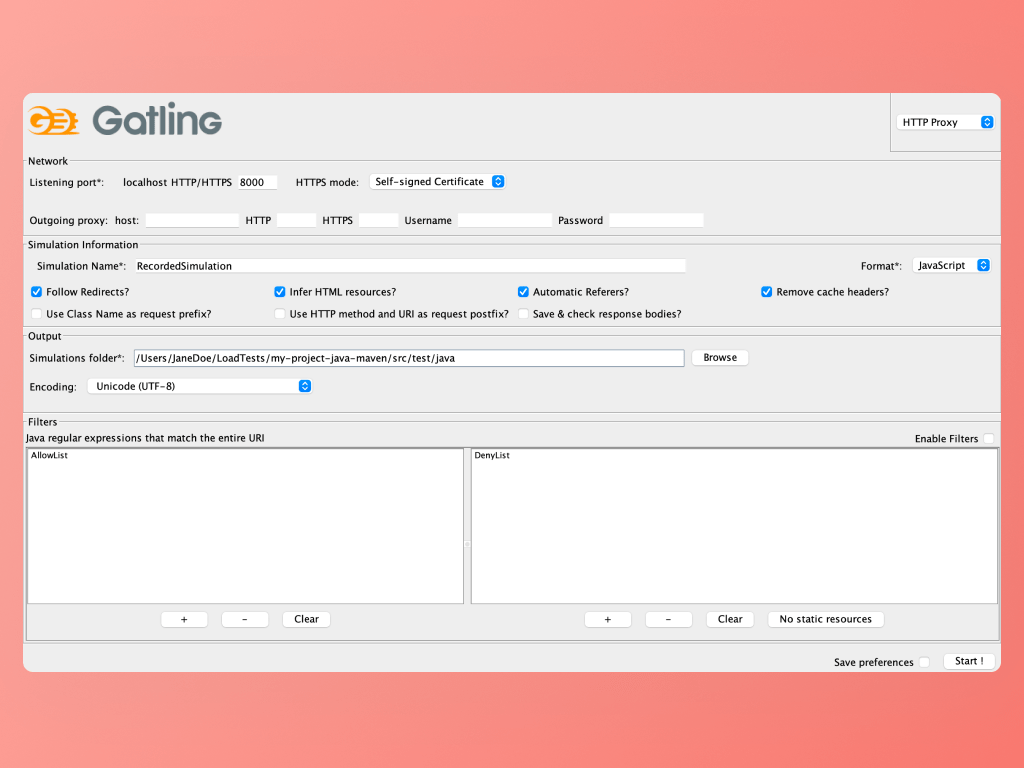This screenshot has height=768, width=1024.
Task: Enable Use Class Name as request prefix
Action: point(37,314)
